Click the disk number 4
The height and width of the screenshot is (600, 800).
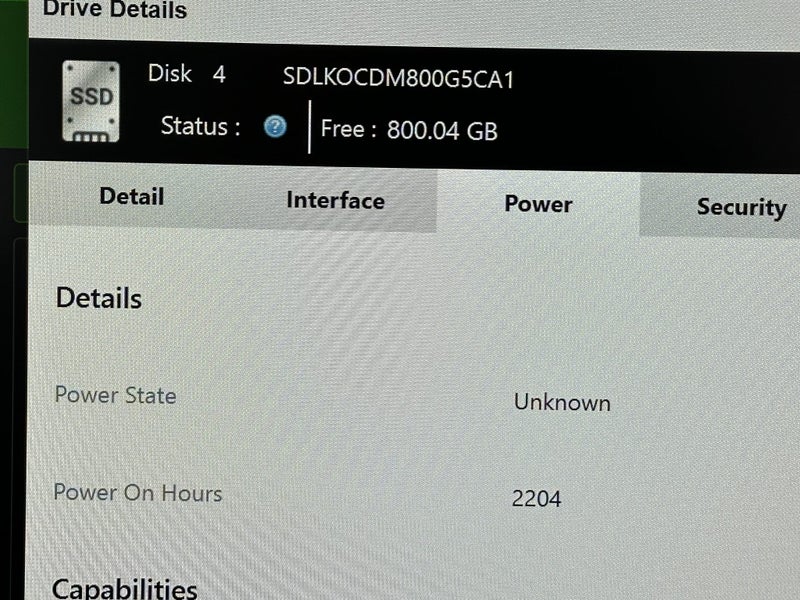219,75
